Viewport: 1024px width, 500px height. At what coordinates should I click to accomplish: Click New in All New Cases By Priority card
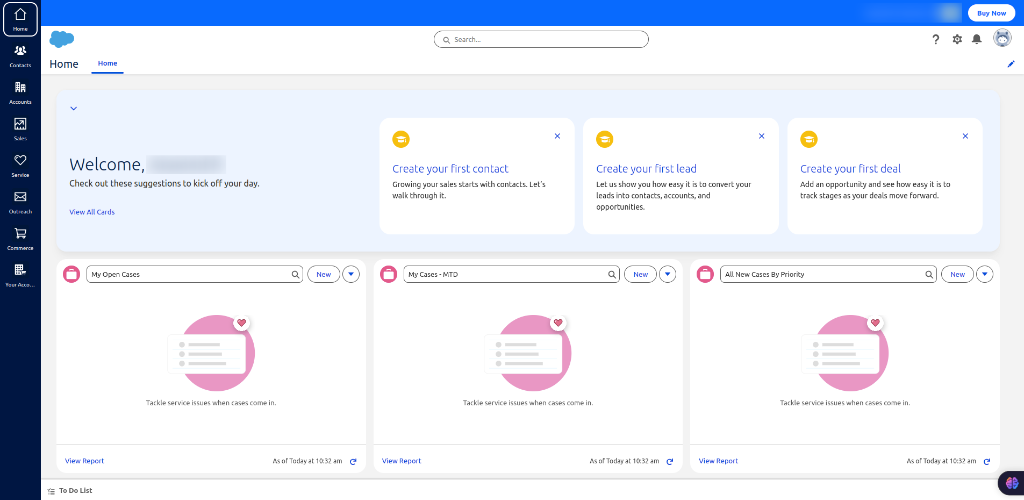[957, 274]
